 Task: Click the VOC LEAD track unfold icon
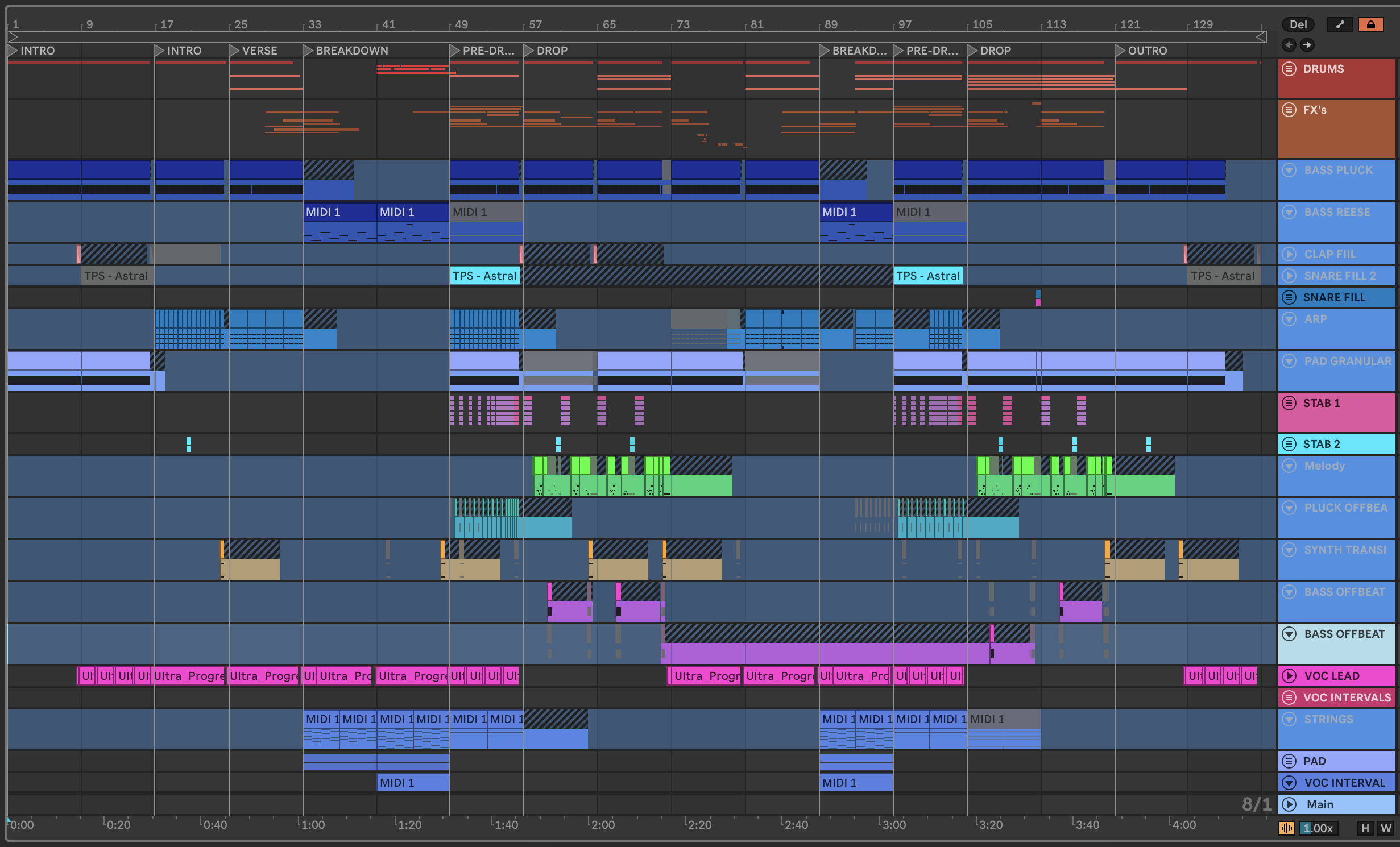click(x=1289, y=676)
